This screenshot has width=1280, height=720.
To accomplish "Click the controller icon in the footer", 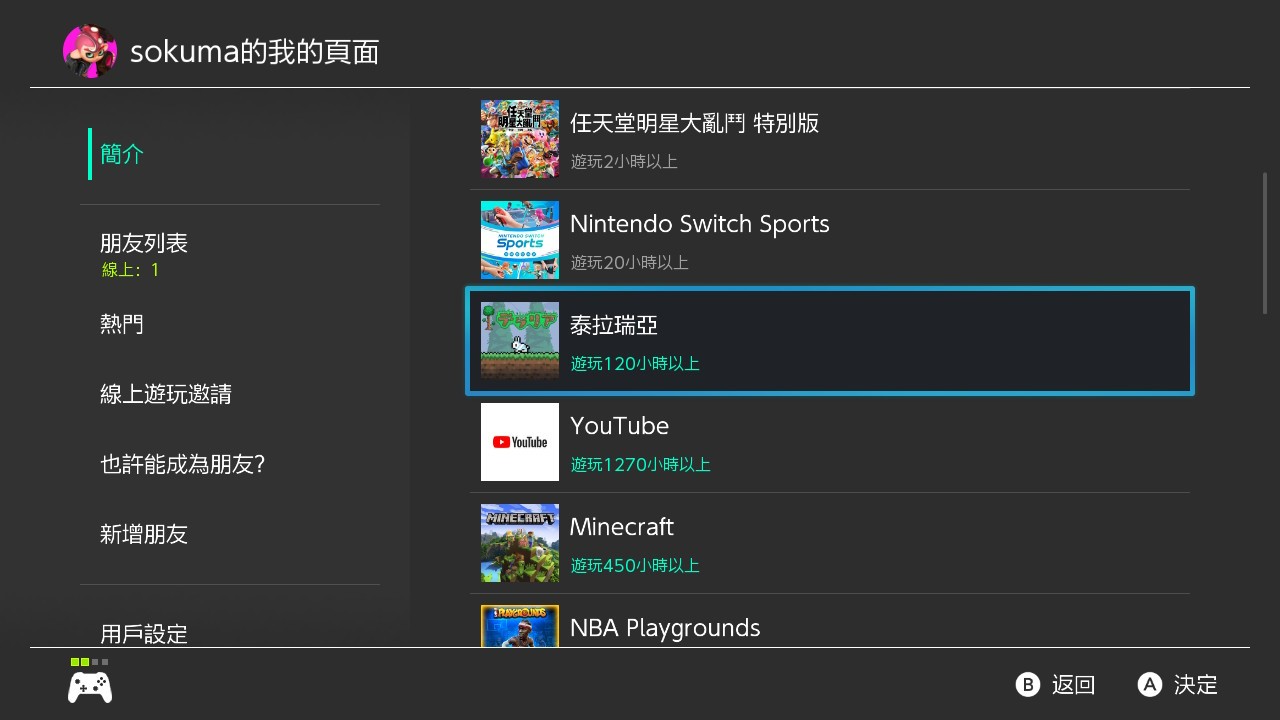I will 90,687.
